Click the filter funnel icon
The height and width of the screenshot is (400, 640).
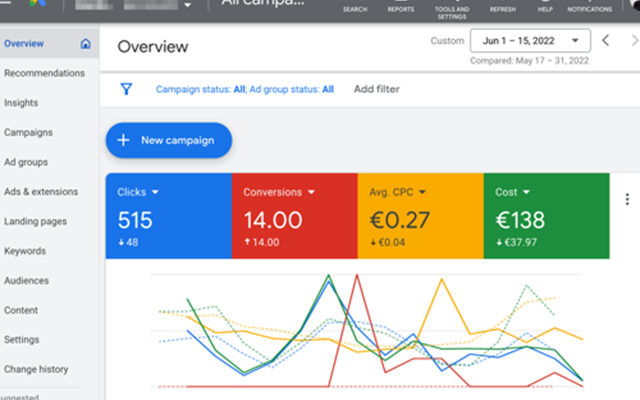tap(127, 89)
